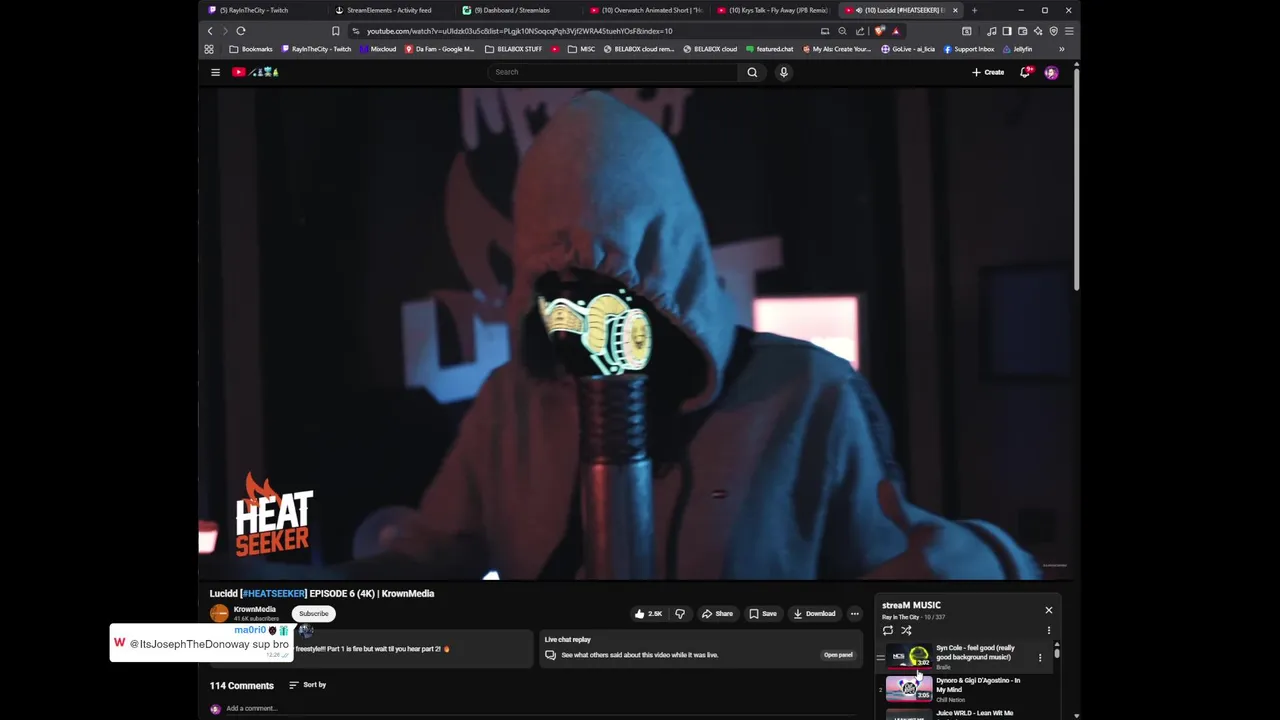
Task: Open the Mixcloud bookmark
Action: 378,49
